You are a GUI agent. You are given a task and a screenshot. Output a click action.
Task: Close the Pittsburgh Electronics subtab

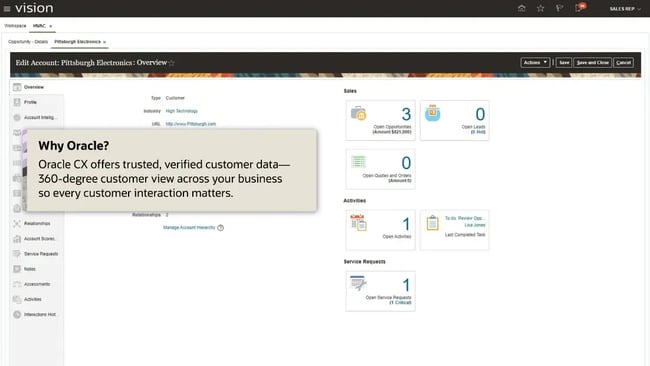click(x=104, y=42)
